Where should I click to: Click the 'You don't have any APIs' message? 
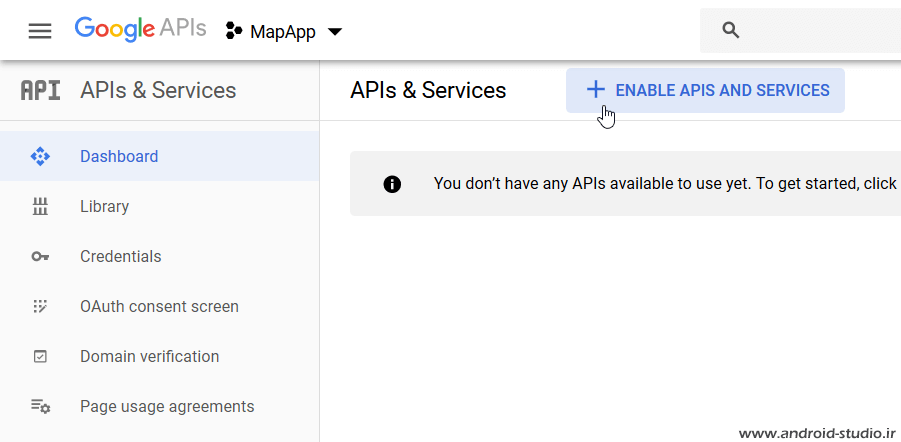pyautogui.click(x=665, y=184)
